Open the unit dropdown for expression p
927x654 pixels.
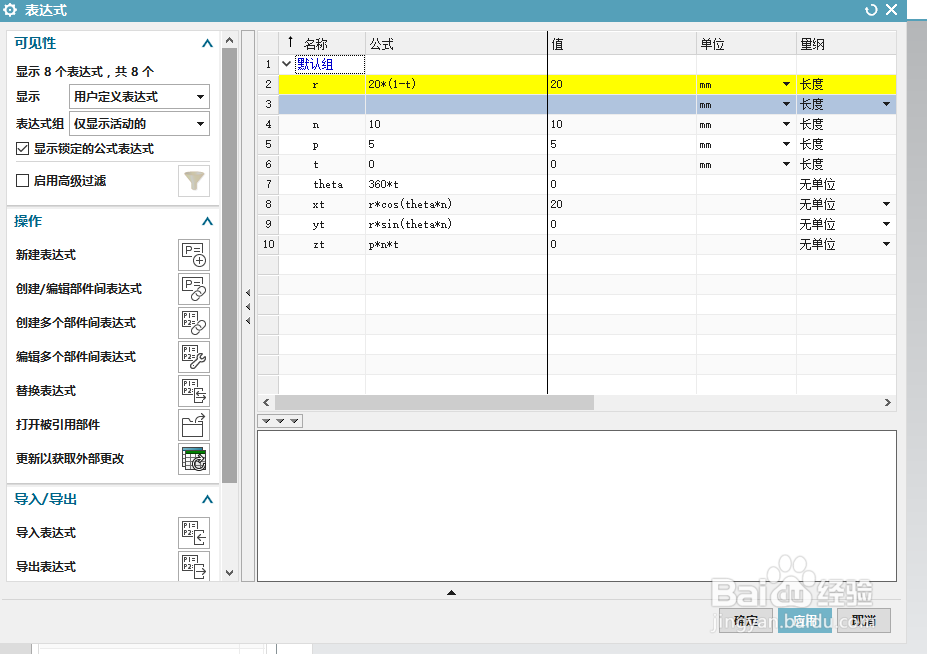tap(786, 144)
